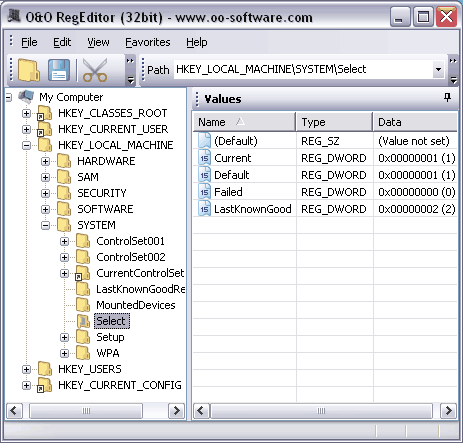This screenshot has height=443, width=463.
Task: Open the Edit menu
Action: coord(62,42)
